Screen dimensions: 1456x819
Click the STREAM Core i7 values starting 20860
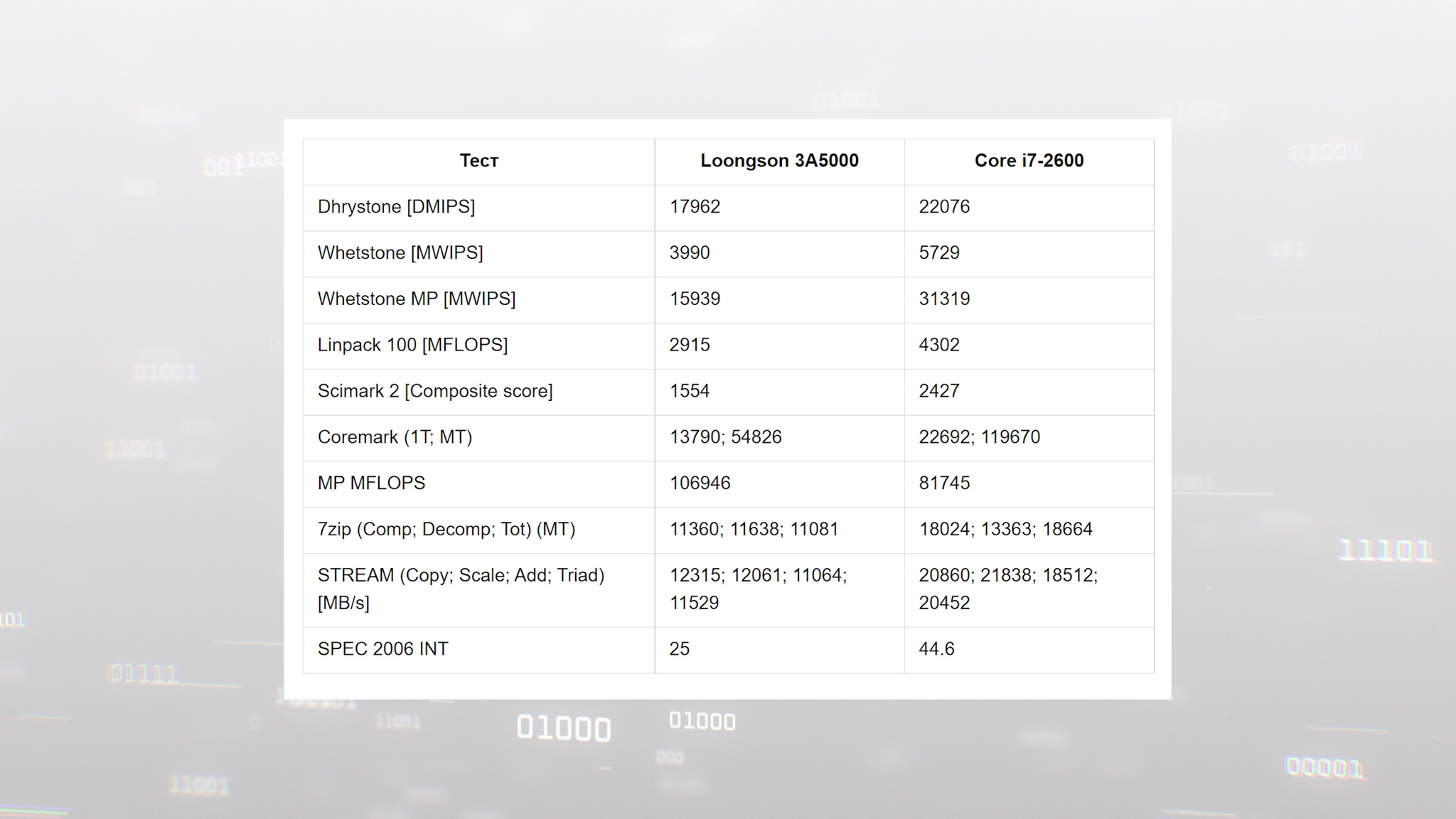click(x=1008, y=589)
